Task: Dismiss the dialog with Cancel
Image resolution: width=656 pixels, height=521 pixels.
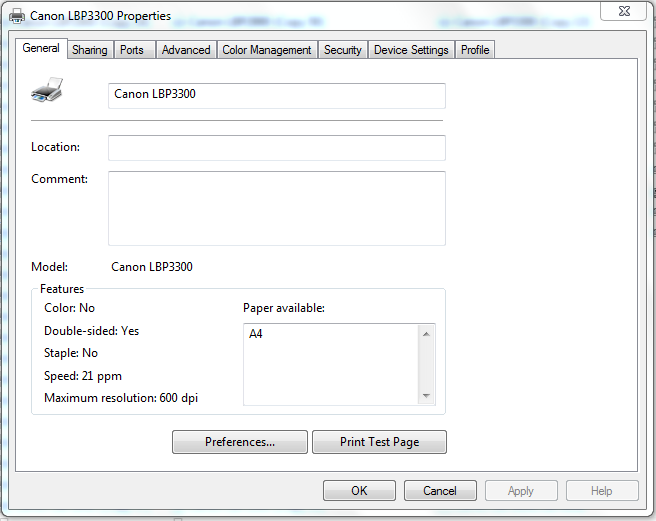Action: [x=440, y=490]
